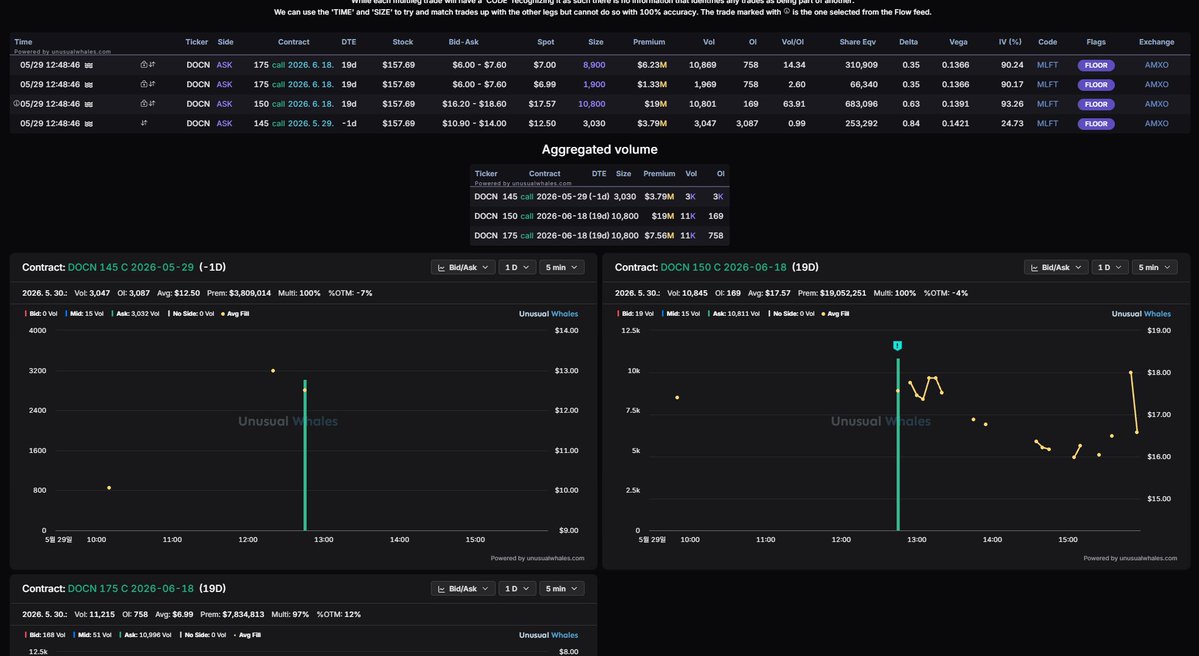The width and height of the screenshot is (1199, 656).
Task: Toggle Ask 10,996 Vol series in DOCN 175 C legend
Action: [145, 635]
